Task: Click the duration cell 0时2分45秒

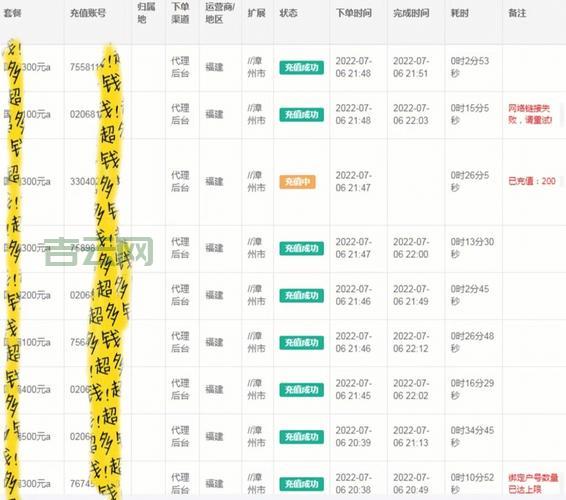Action: 470,295
